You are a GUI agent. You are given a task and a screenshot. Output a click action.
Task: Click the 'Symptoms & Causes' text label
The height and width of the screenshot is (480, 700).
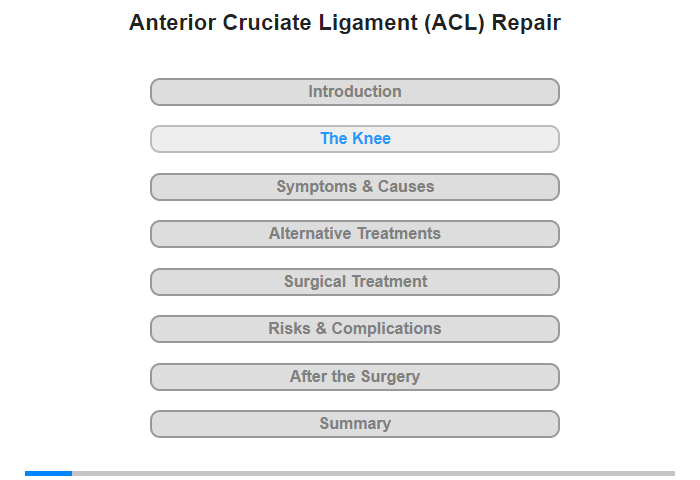tap(355, 187)
